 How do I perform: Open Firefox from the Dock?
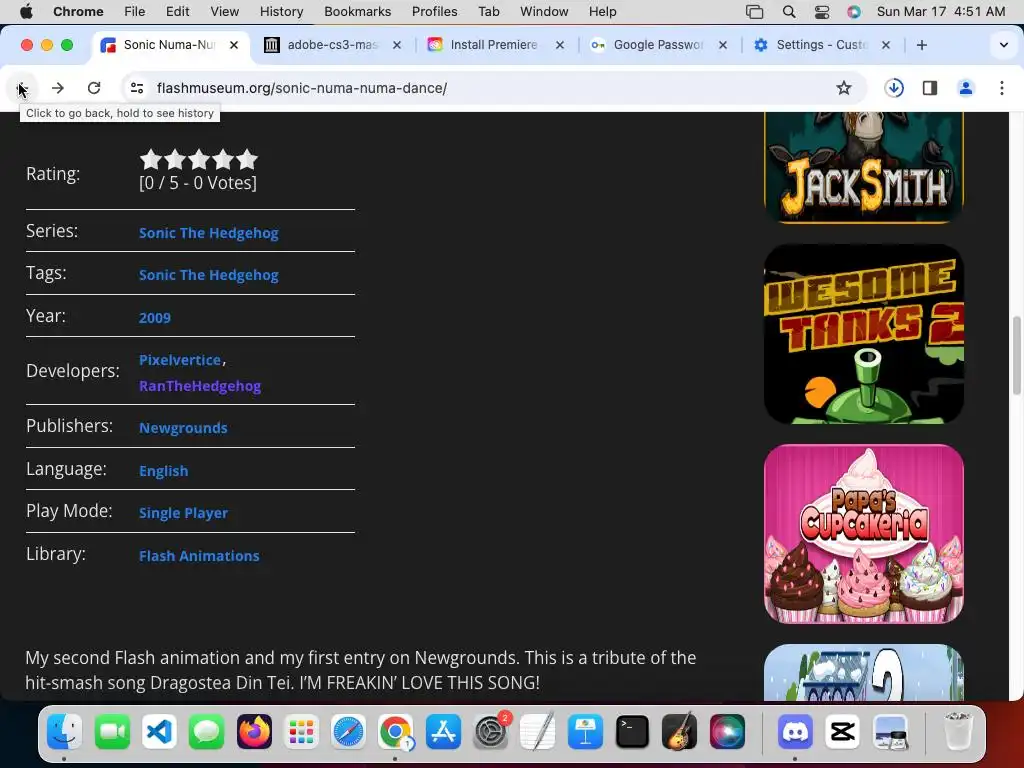click(254, 732)
